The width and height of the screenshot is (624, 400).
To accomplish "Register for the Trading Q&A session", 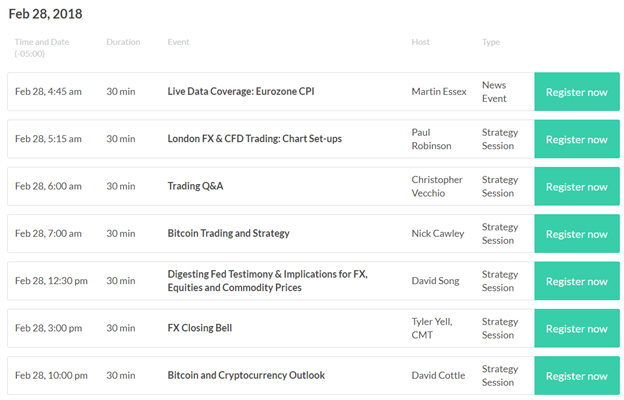I will click(x=577, y=186).
